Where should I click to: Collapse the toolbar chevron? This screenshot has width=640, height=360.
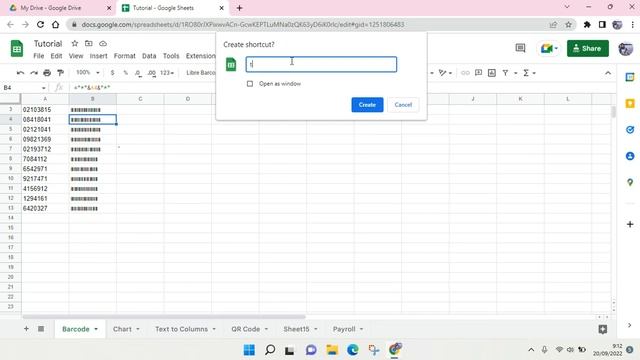608,73
